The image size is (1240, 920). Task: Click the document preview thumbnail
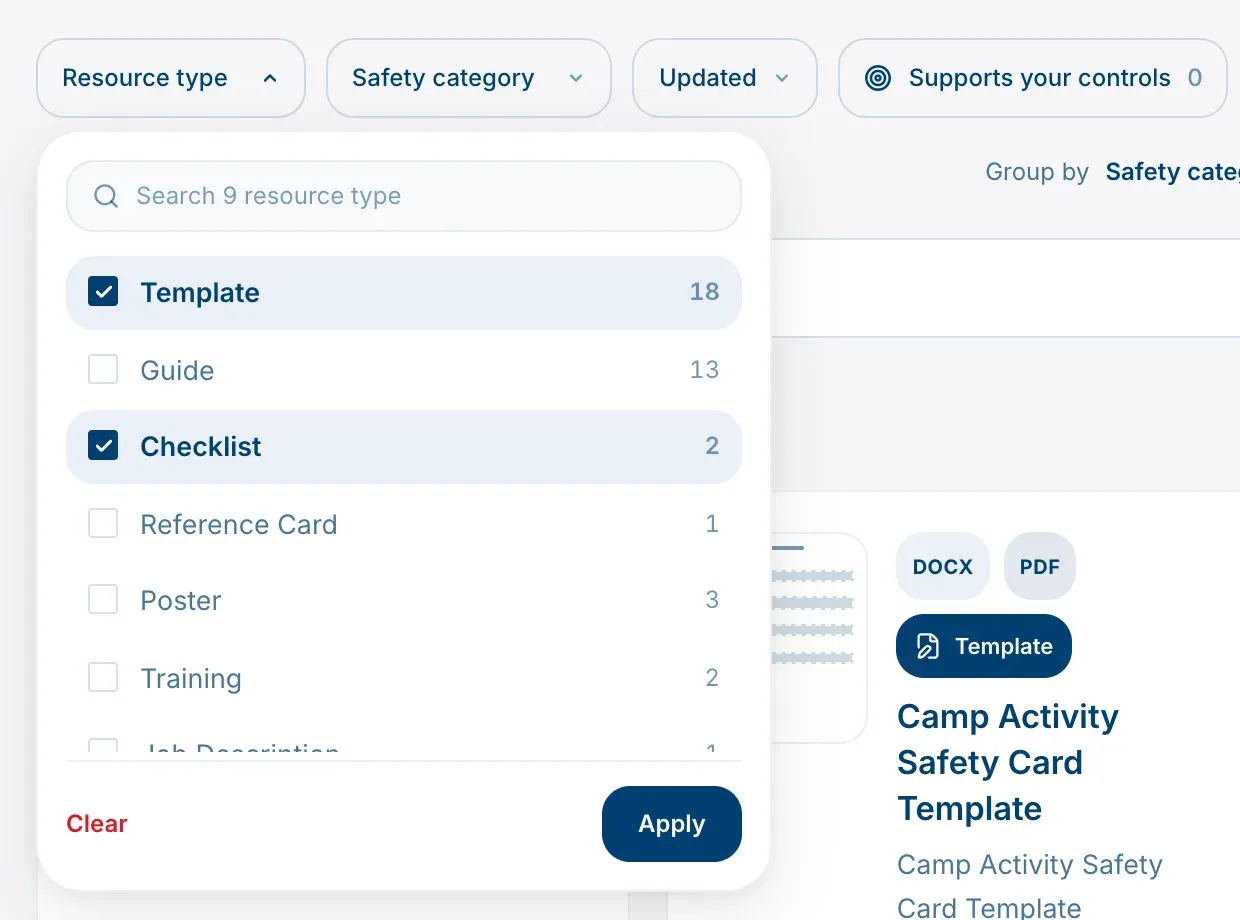(819, 638)
